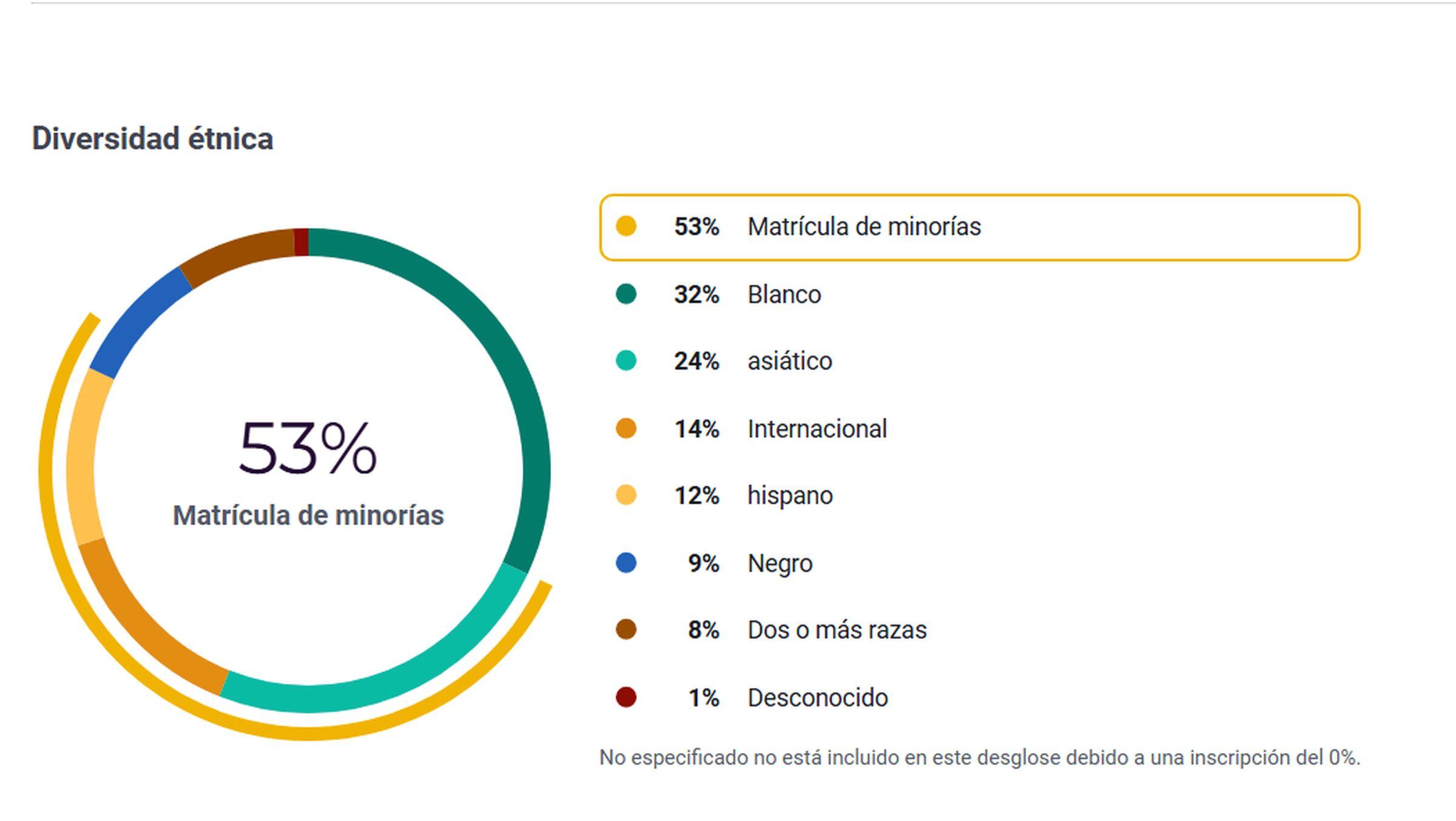Image resolution: width=1456 pixels, height=821 pixels.
Task: Click the "hispano" legend label
Action: [x=790, y=496]
